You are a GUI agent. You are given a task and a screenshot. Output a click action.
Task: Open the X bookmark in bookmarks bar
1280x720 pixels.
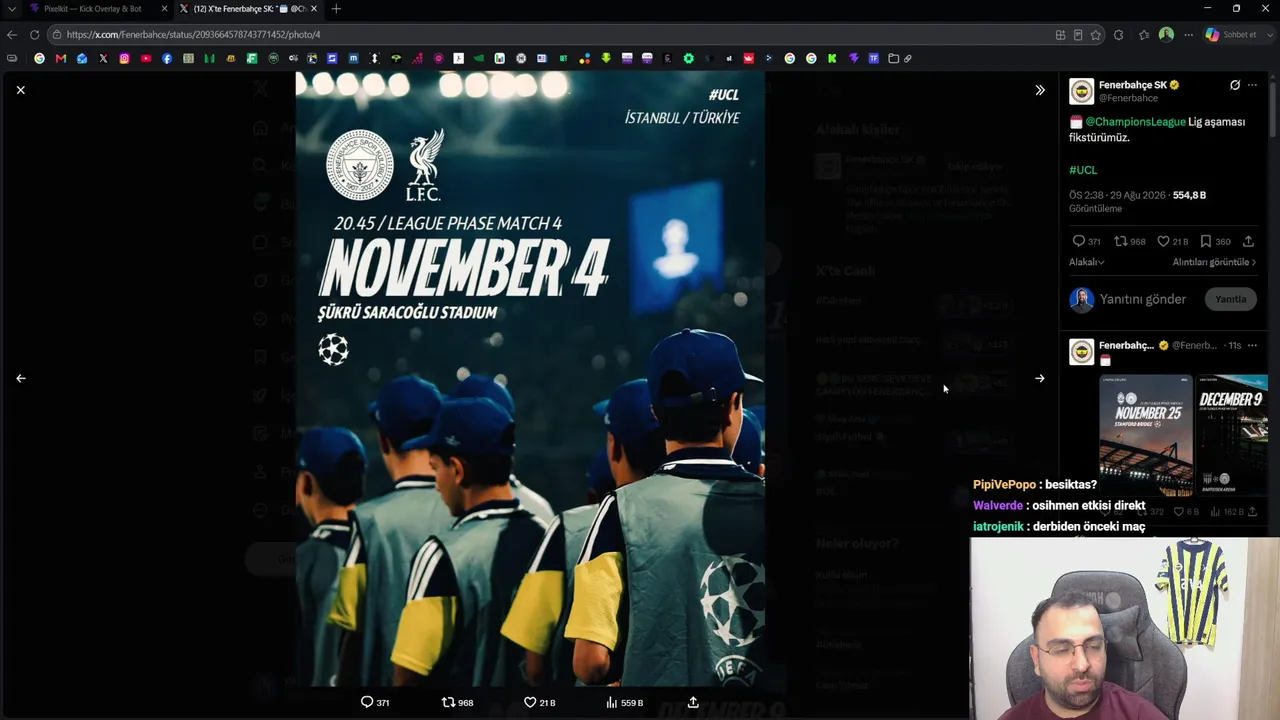click(x=103, y=59)
